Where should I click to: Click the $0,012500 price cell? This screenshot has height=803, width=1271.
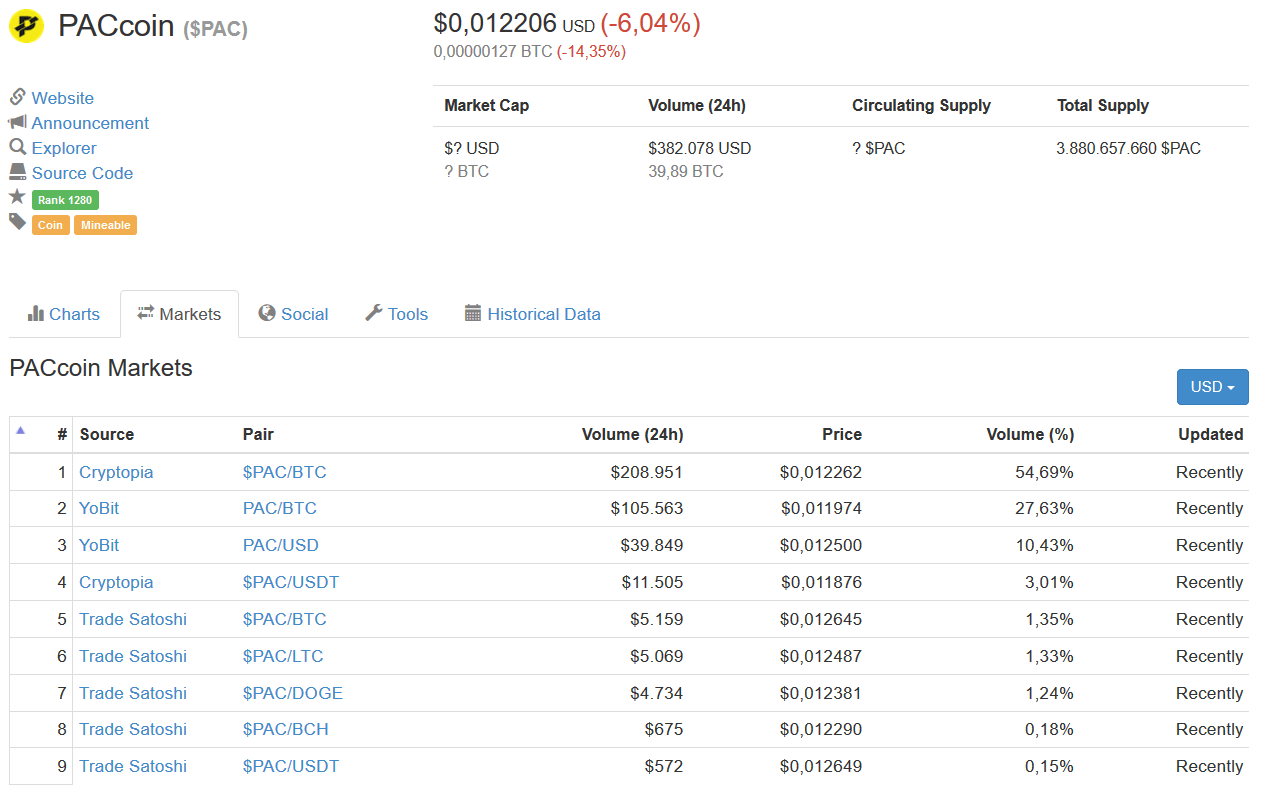click(821, 545)
